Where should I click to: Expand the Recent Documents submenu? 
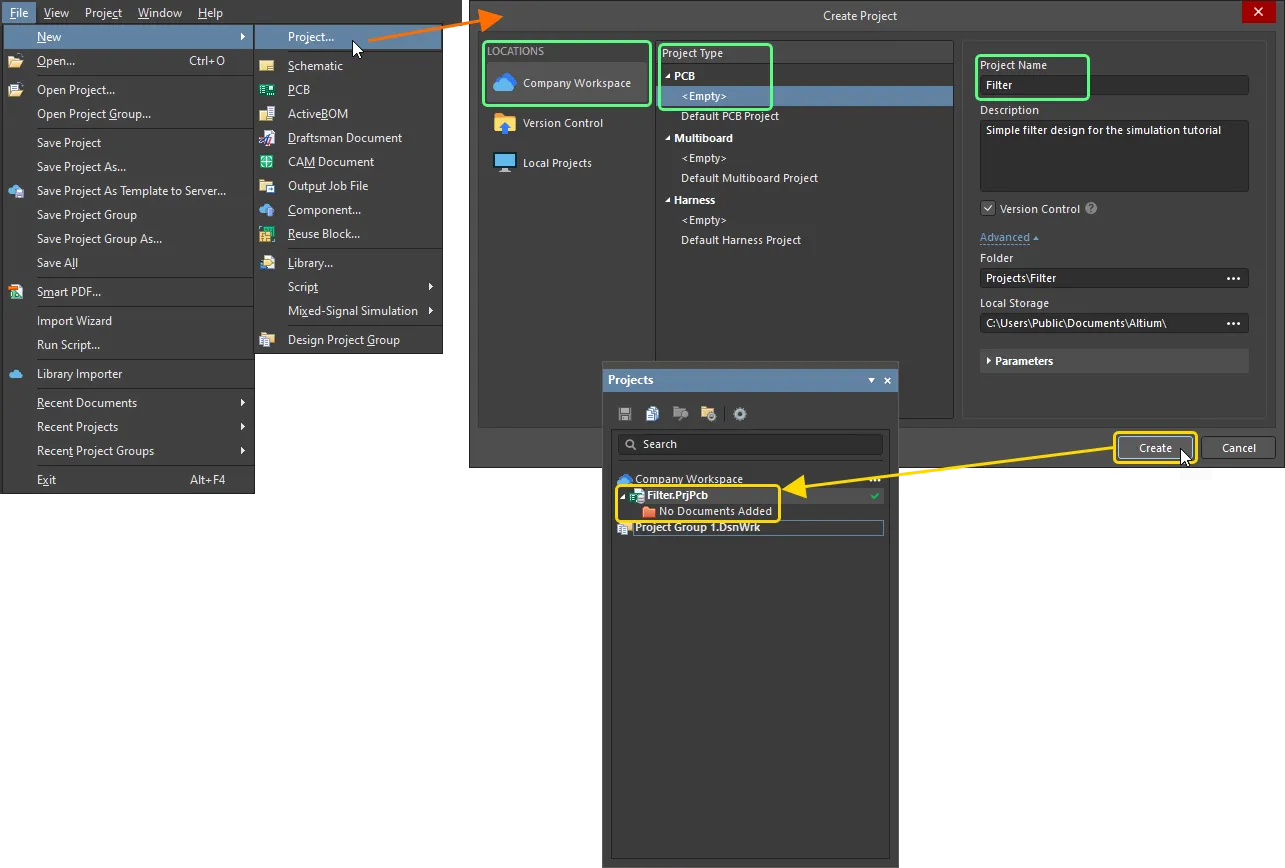[x=243, y=403]
